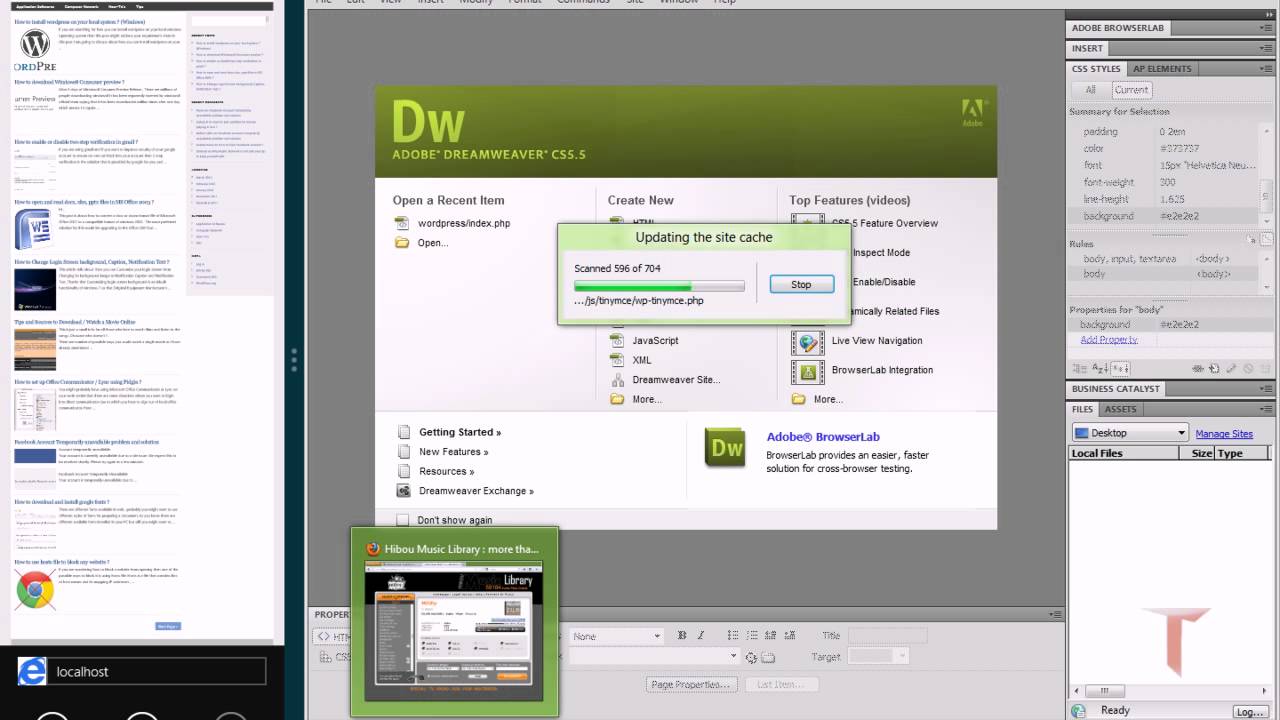Screen dimensions: 1280x720
Task: Click the Dreamweaver Site icon
Action: click(x=617, y=380)
